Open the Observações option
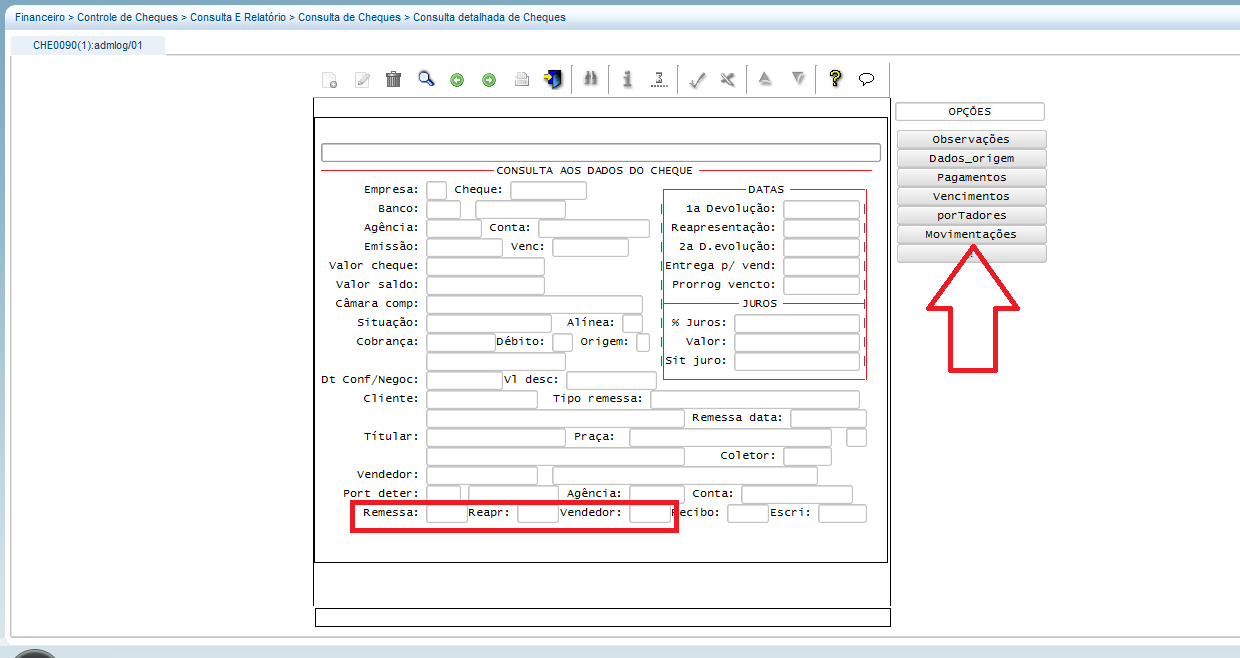 coord(971,139)
